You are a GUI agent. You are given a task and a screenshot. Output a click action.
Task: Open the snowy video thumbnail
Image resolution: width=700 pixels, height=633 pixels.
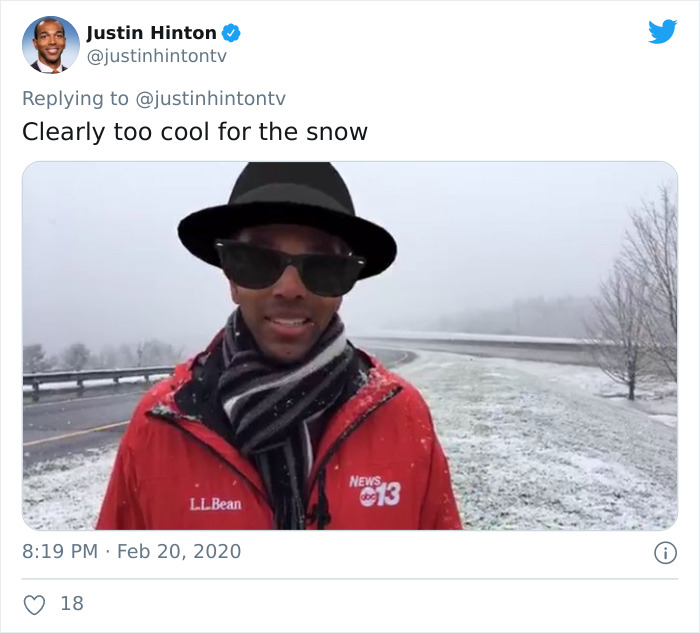tap(350, 346)
